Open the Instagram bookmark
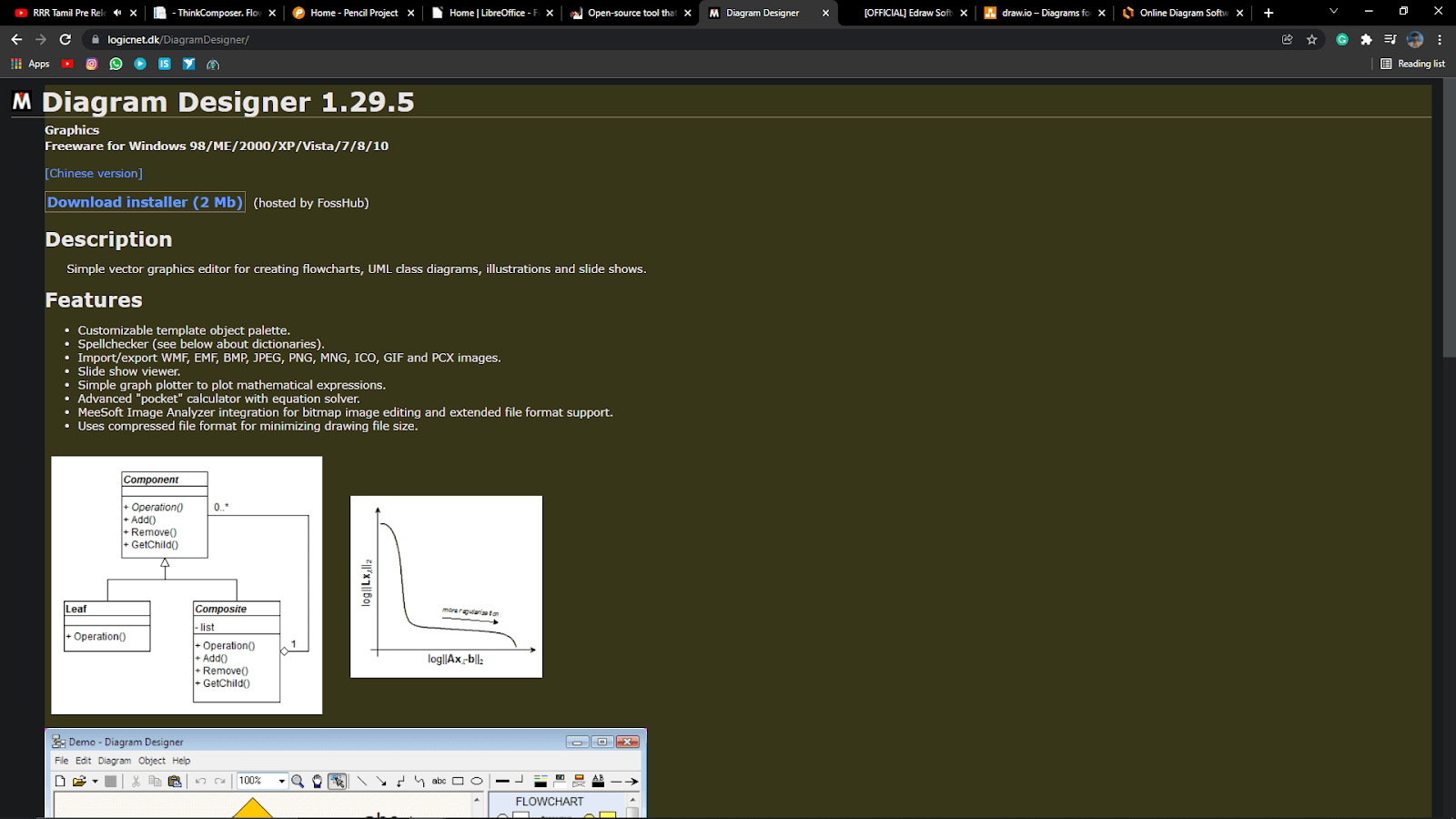 [x=92, y=64]
